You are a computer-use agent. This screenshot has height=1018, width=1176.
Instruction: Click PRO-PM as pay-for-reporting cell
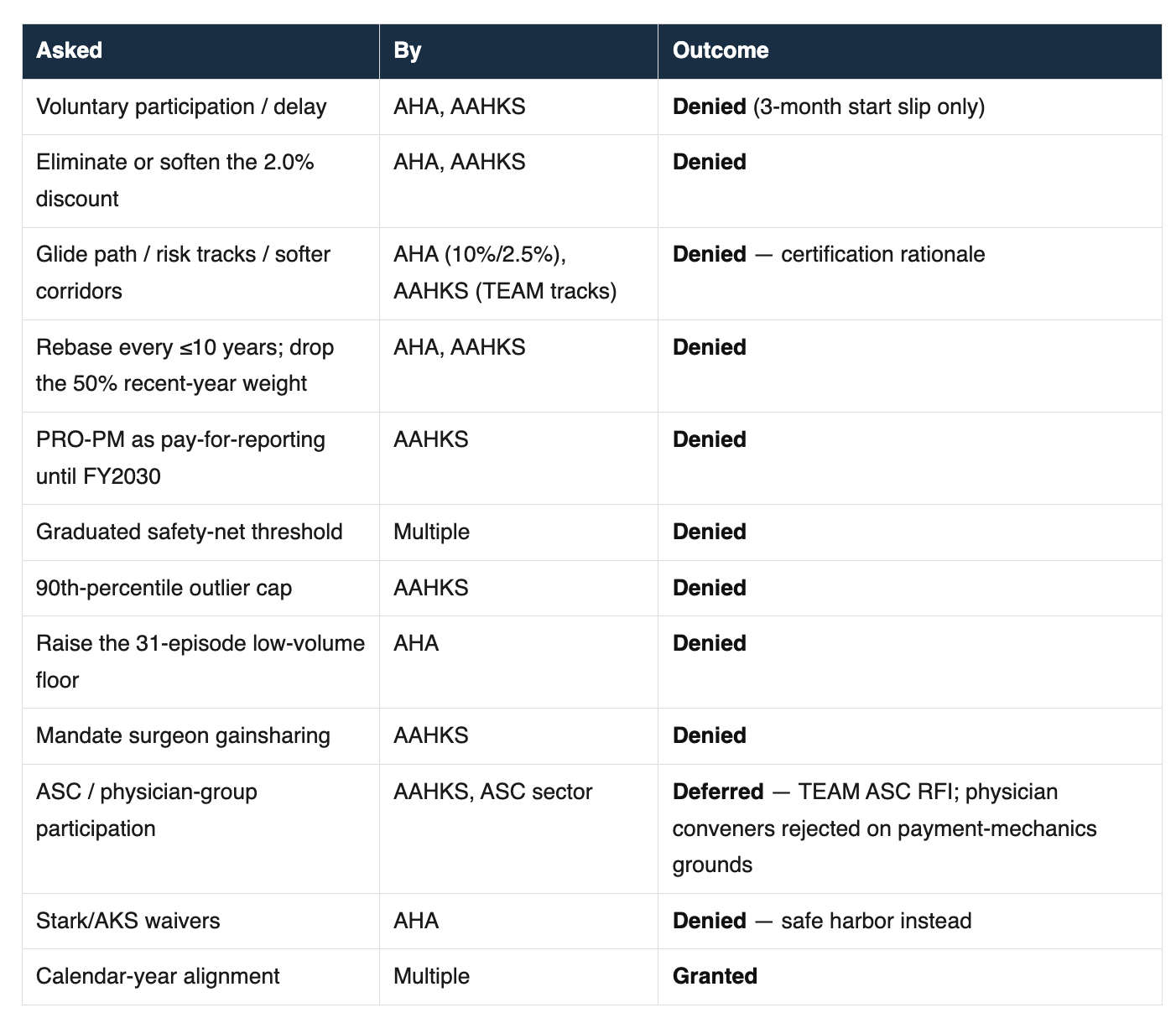pos(200,458)
